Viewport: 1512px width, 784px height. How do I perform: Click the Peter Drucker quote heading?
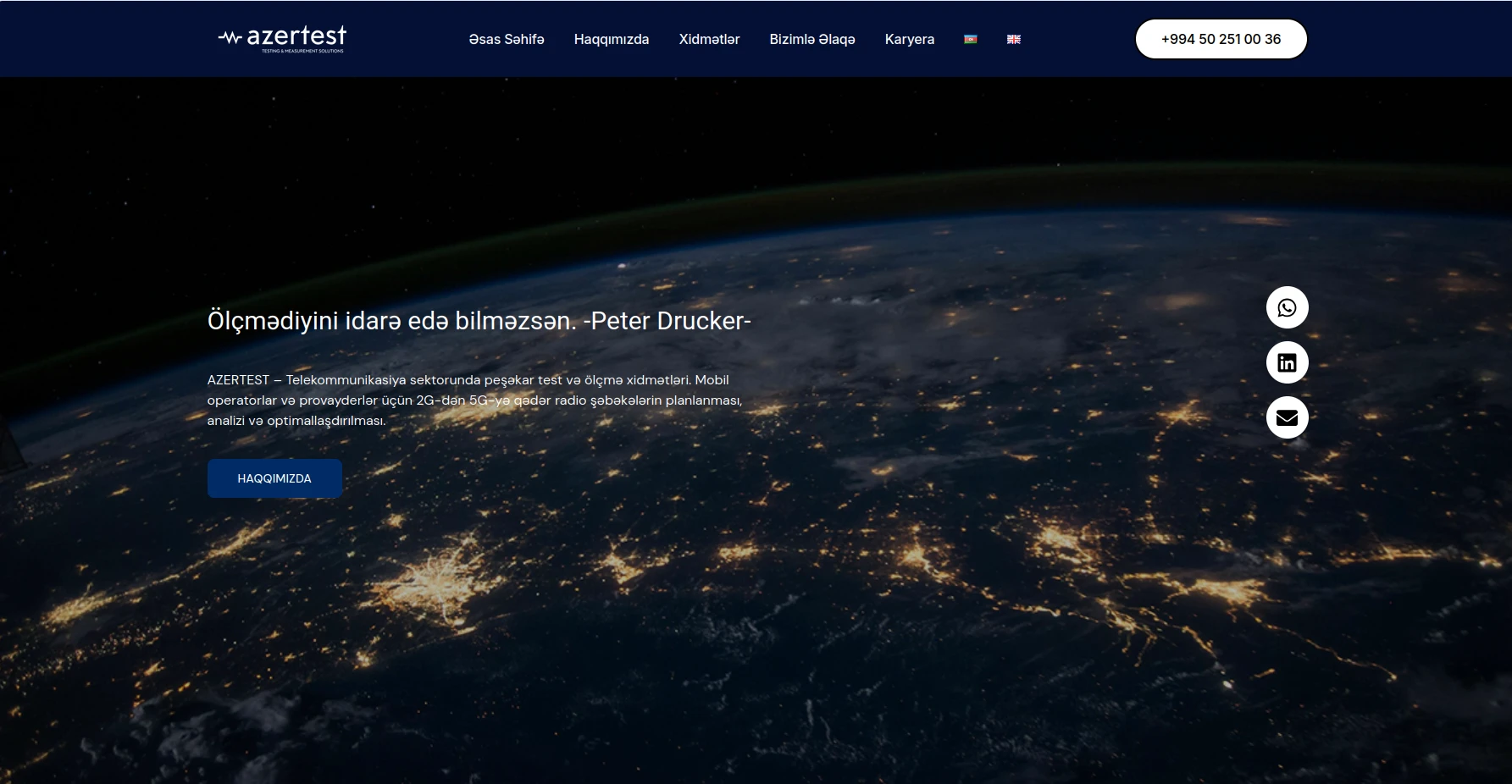click(x=479, y=321)
